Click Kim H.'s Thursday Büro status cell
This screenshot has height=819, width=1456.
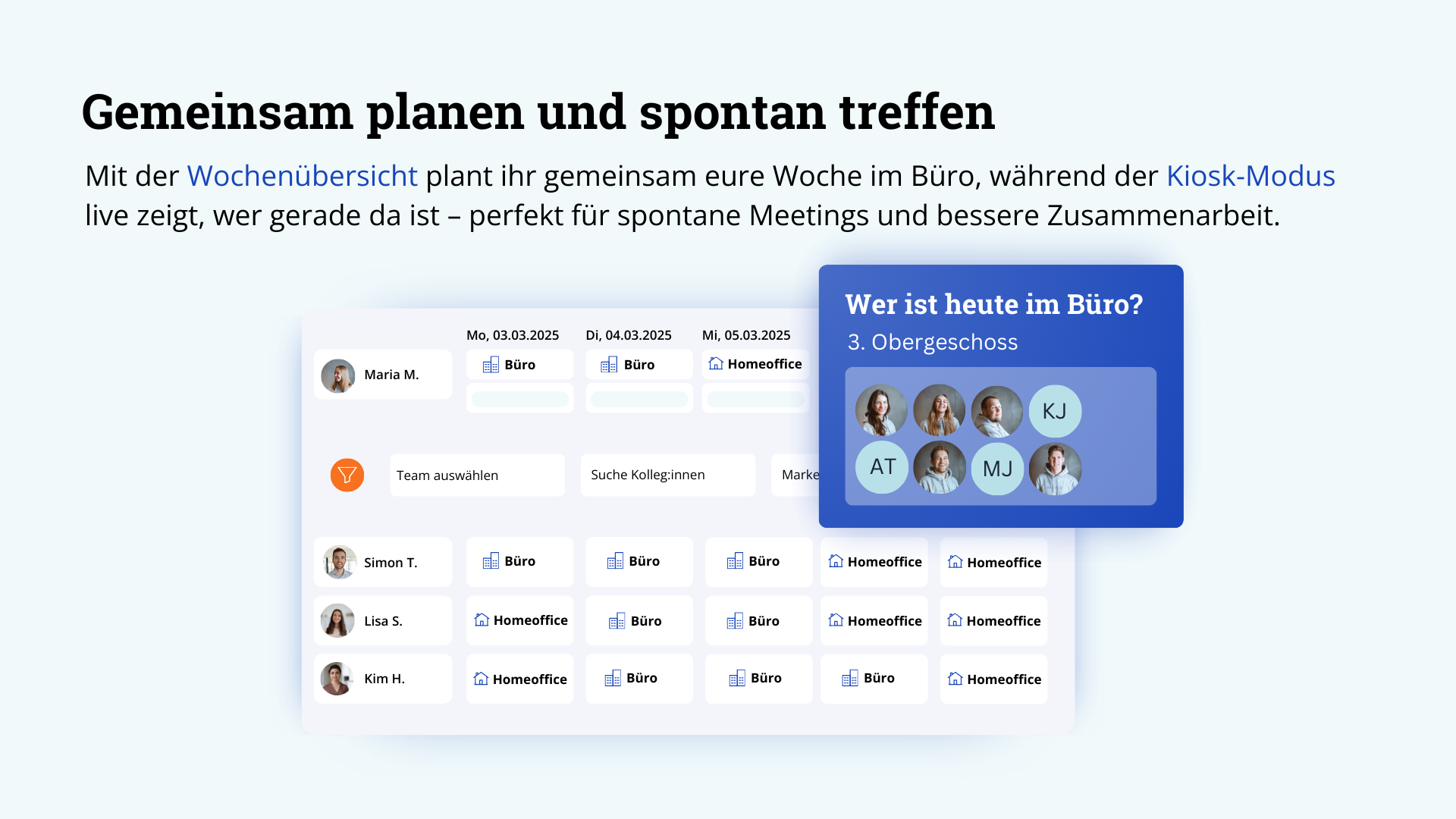tap(874, 679)
